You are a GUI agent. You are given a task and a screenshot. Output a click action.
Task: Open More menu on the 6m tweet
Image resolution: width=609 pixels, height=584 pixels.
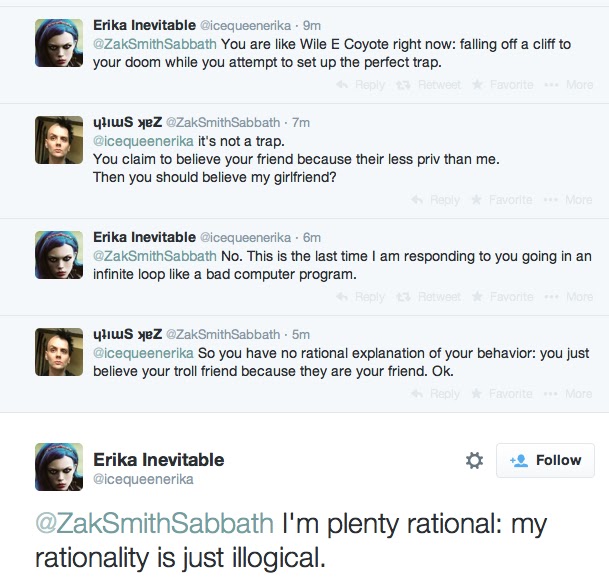[571, 297]
